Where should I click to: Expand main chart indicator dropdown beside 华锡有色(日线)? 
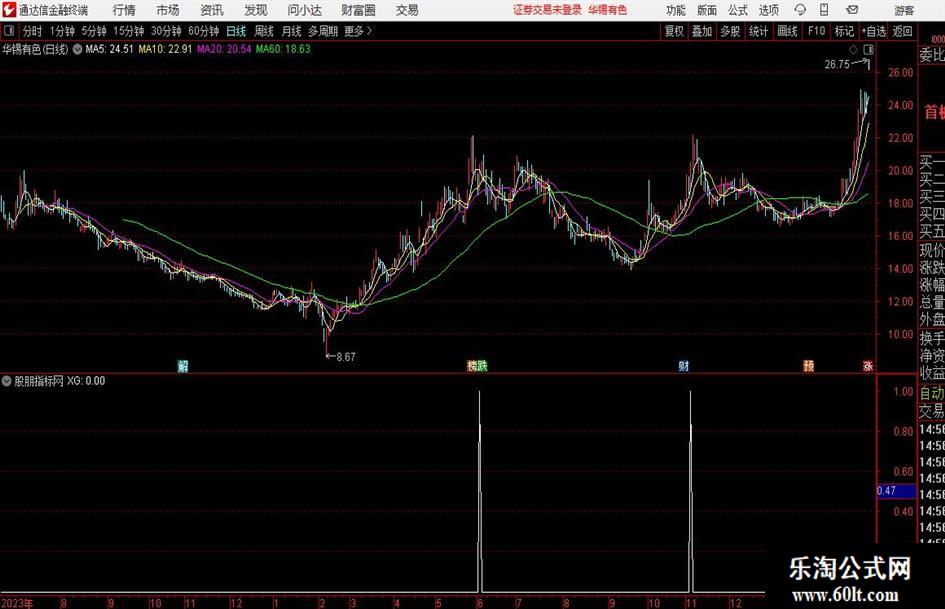[77, 49]
